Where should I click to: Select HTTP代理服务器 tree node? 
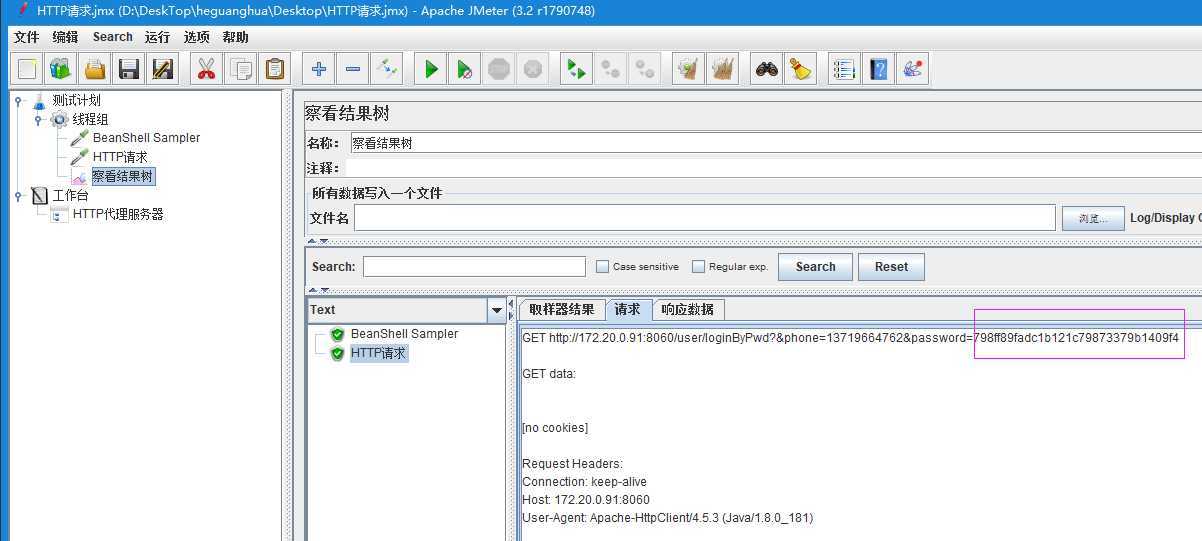118,214
